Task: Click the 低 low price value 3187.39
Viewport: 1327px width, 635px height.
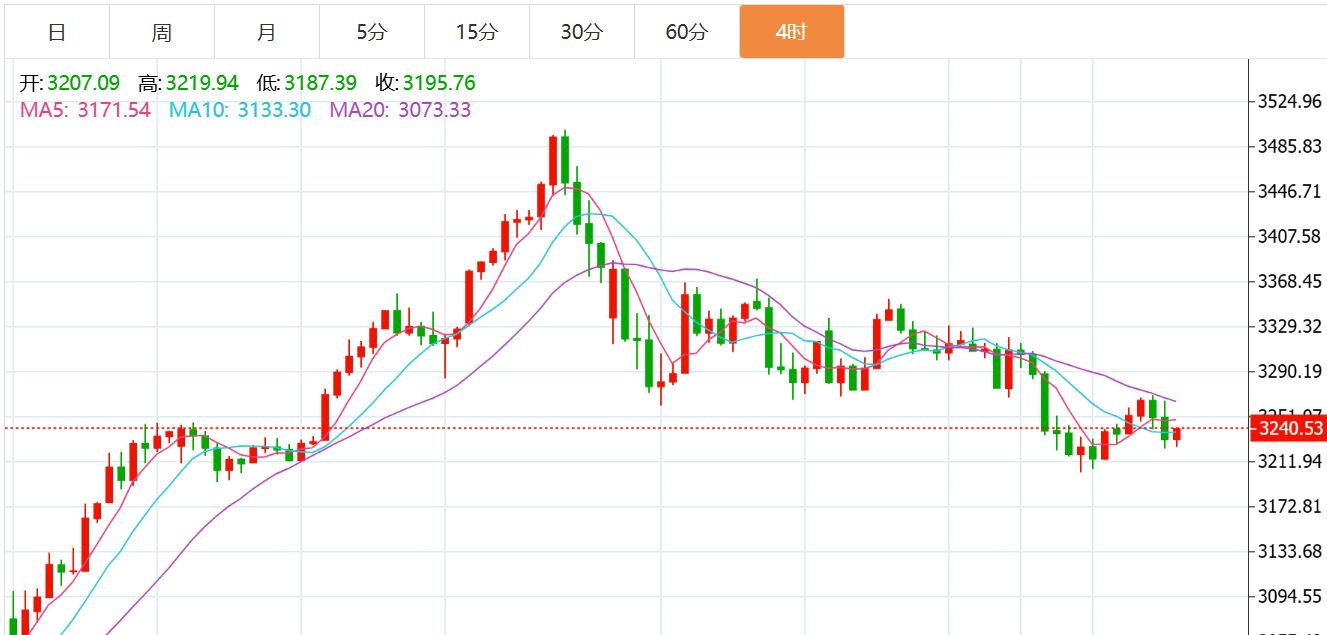Action: pos(320,83)
